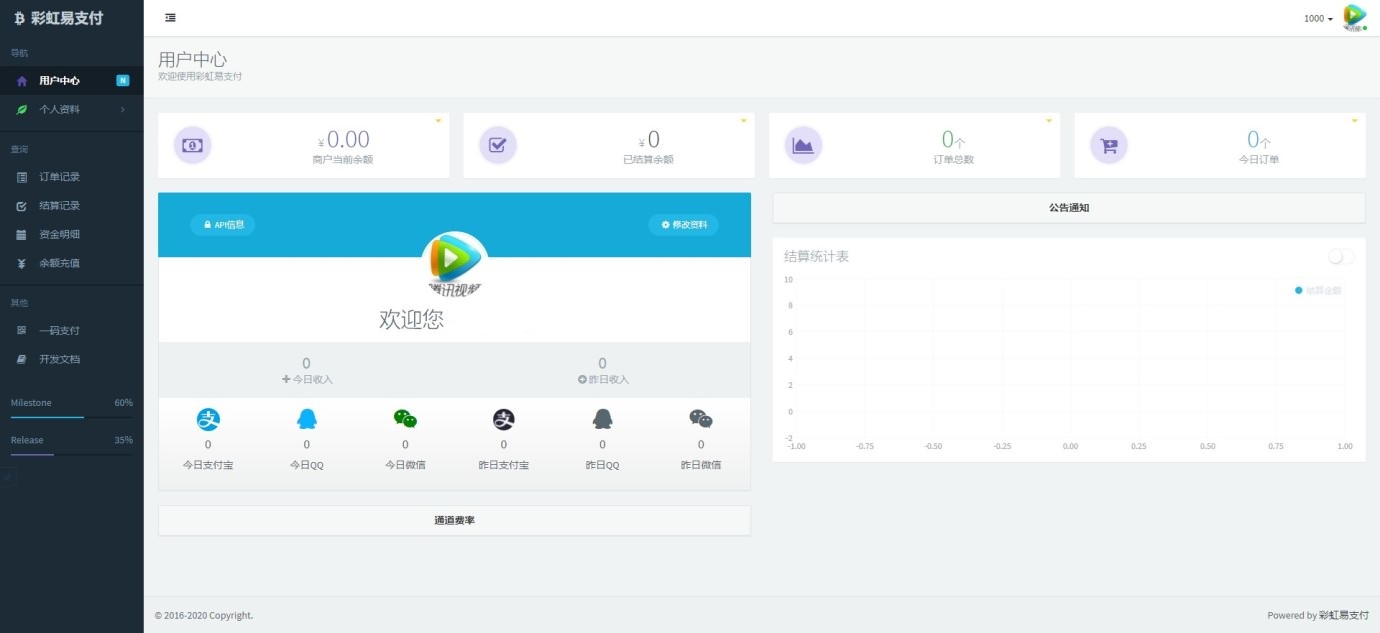Click the ¥0.00 balance value
This screenshot has height=633, width=1380.
[x=343, y=140]
